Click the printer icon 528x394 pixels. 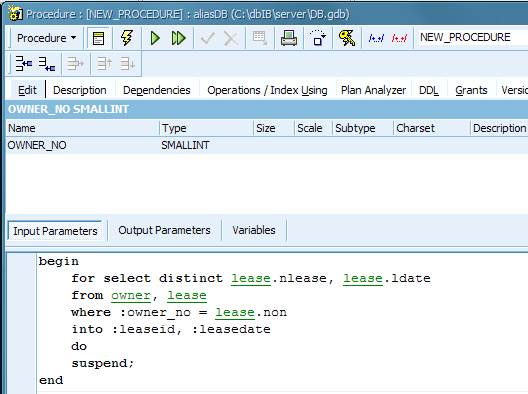[289, 38]
